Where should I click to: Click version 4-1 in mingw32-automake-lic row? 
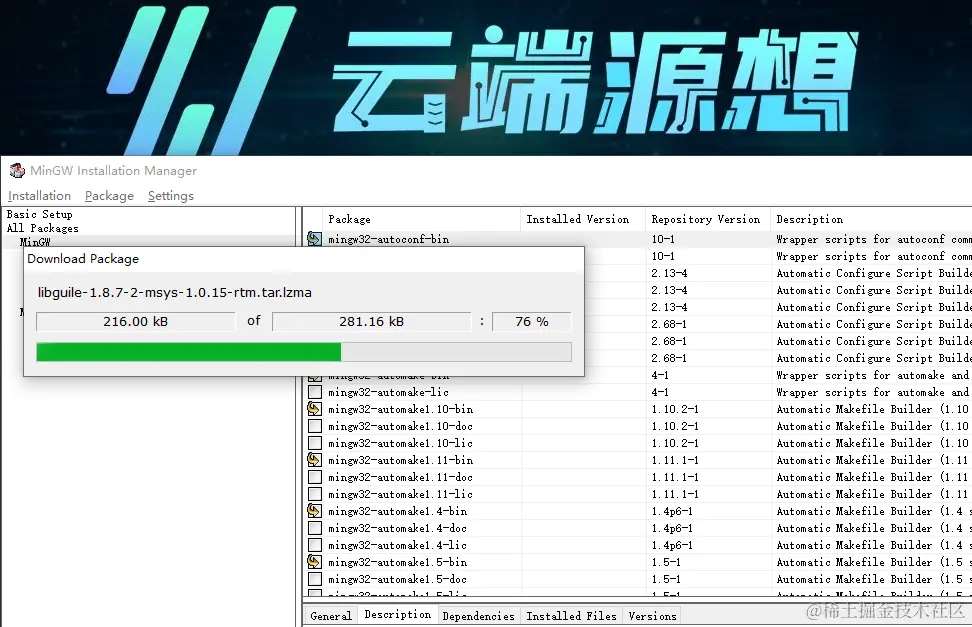click(x=660, y=392)
